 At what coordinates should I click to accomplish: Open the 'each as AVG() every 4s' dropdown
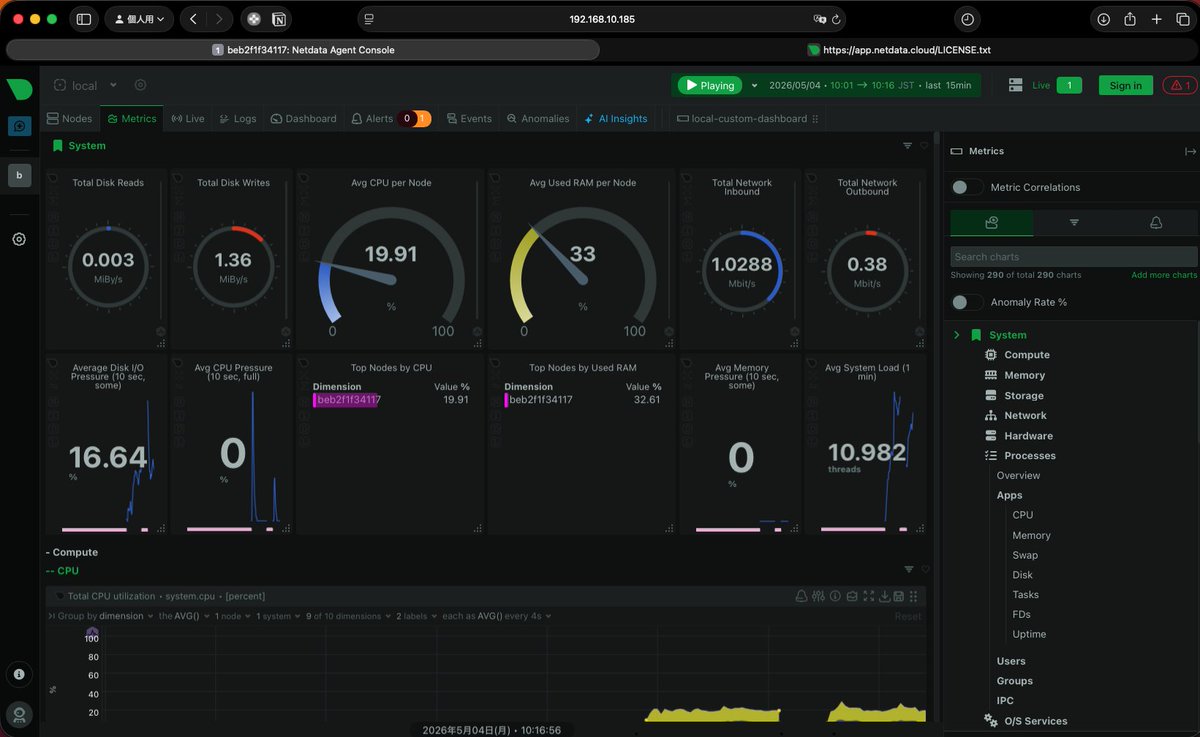pos(497,616)
